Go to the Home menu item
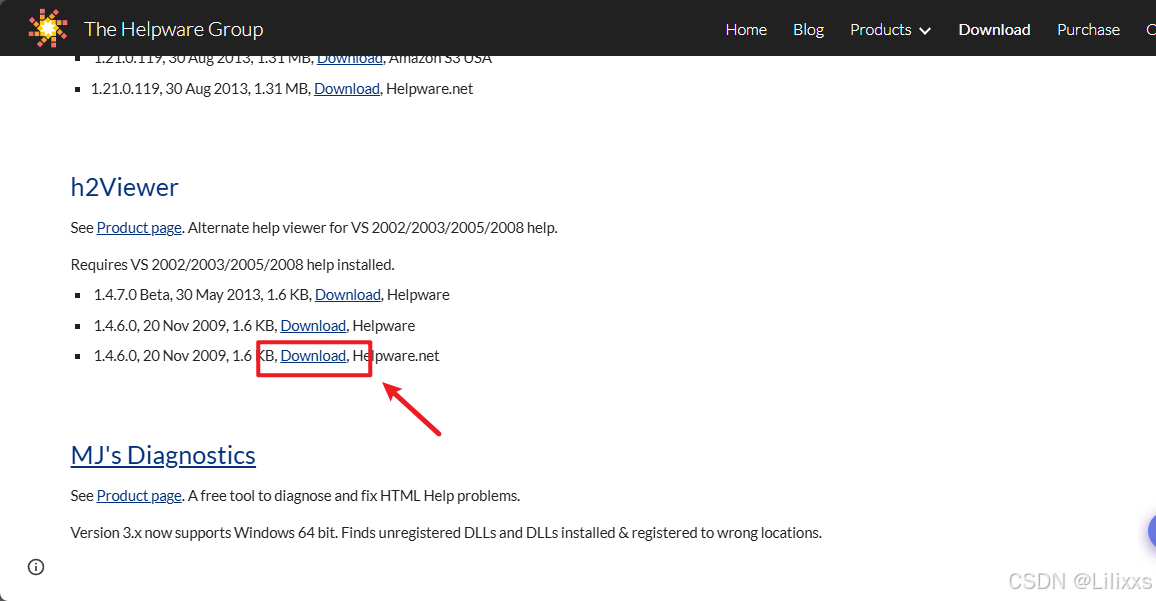 point(746,29)
